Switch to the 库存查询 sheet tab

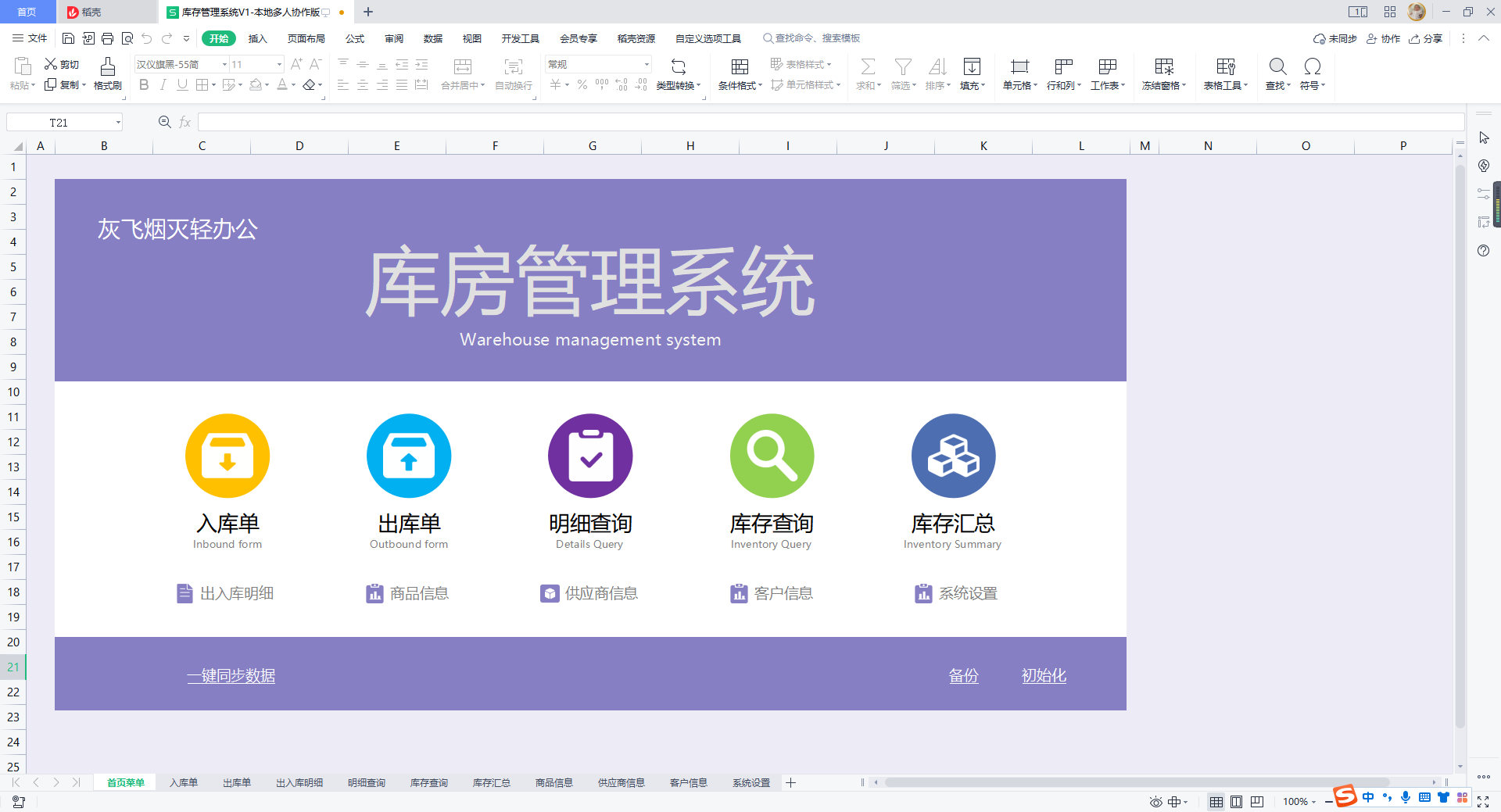coord(428,782)
